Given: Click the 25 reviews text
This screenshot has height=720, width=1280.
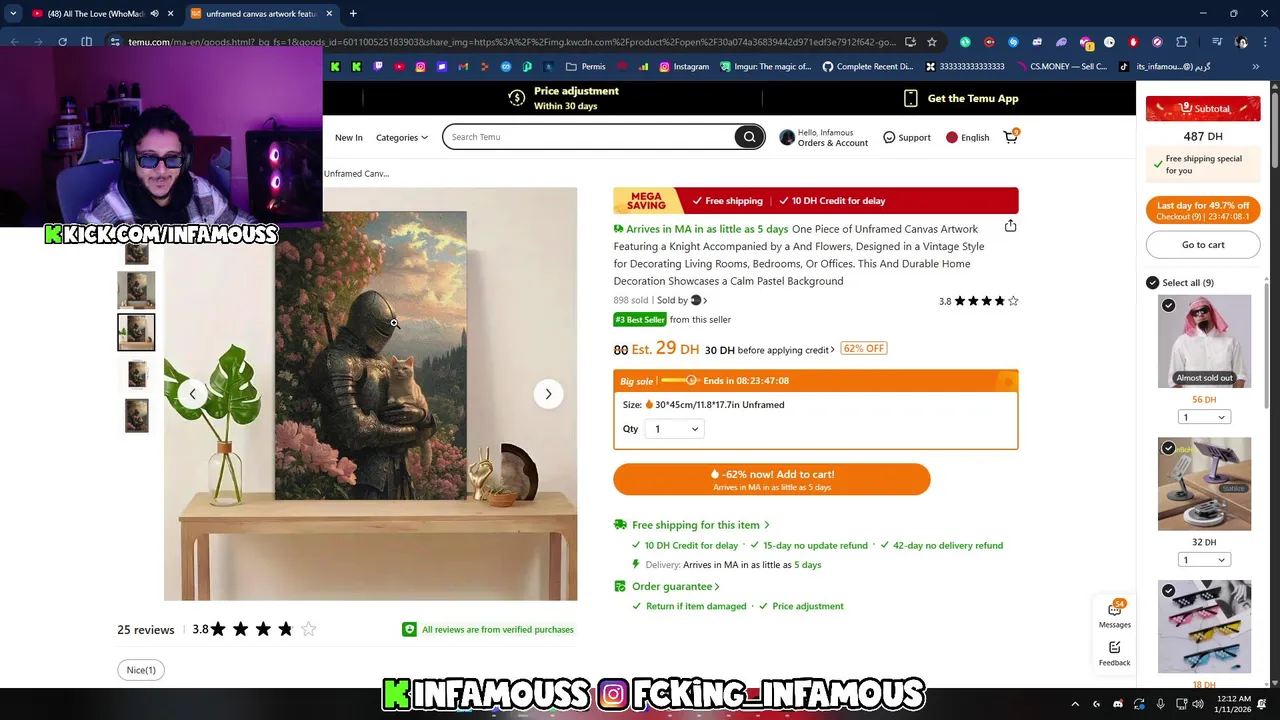Looking at the screenshot, I should click(x=146, y=630).
